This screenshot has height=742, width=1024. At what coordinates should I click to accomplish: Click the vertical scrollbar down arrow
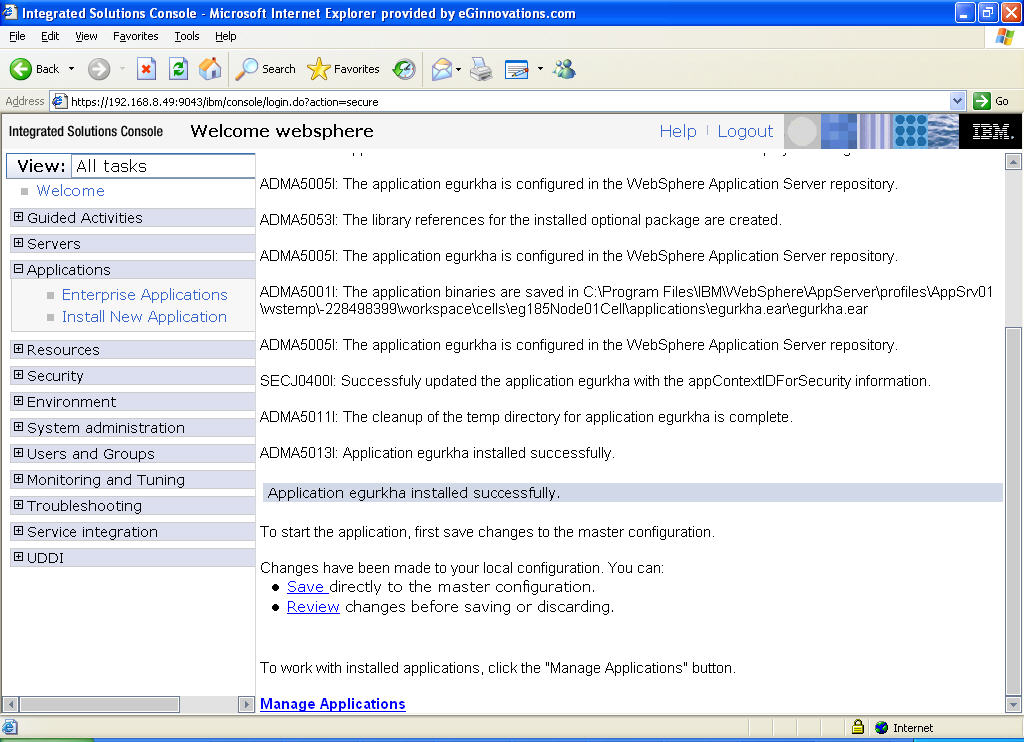pos(1013,705)
